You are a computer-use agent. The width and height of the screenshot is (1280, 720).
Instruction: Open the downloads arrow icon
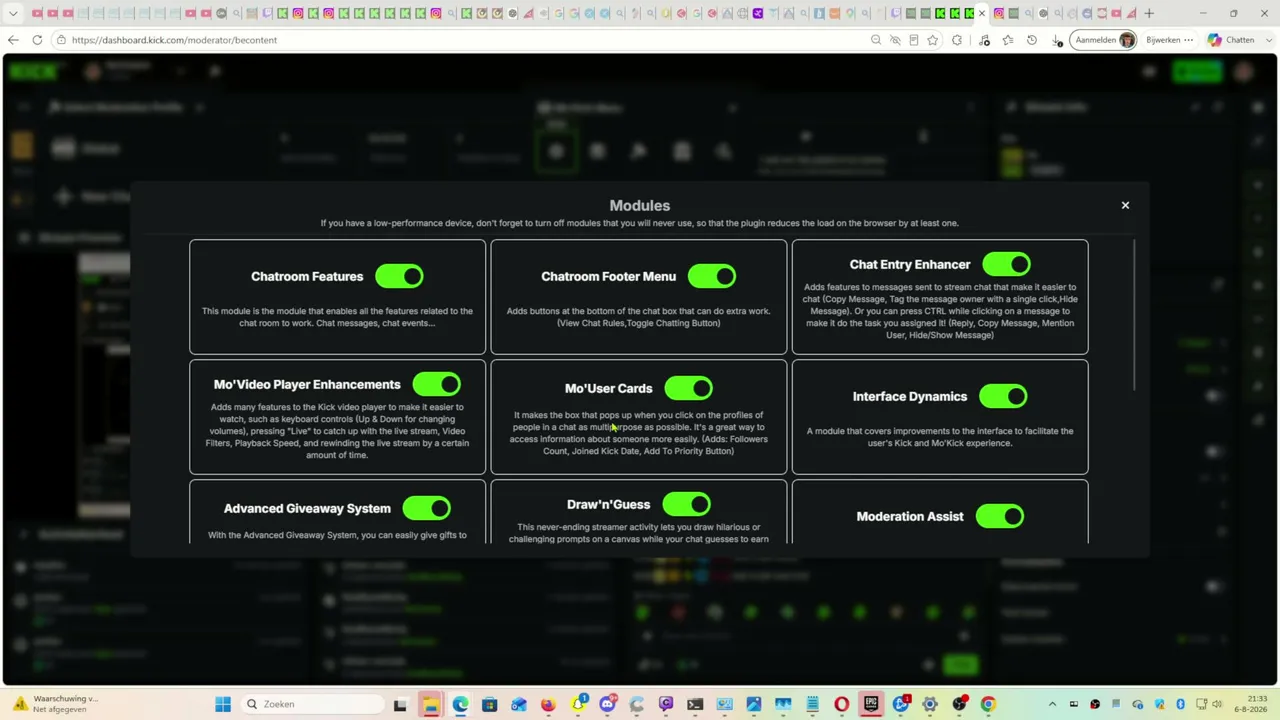pyautogui.click(x=1057, y=40)
